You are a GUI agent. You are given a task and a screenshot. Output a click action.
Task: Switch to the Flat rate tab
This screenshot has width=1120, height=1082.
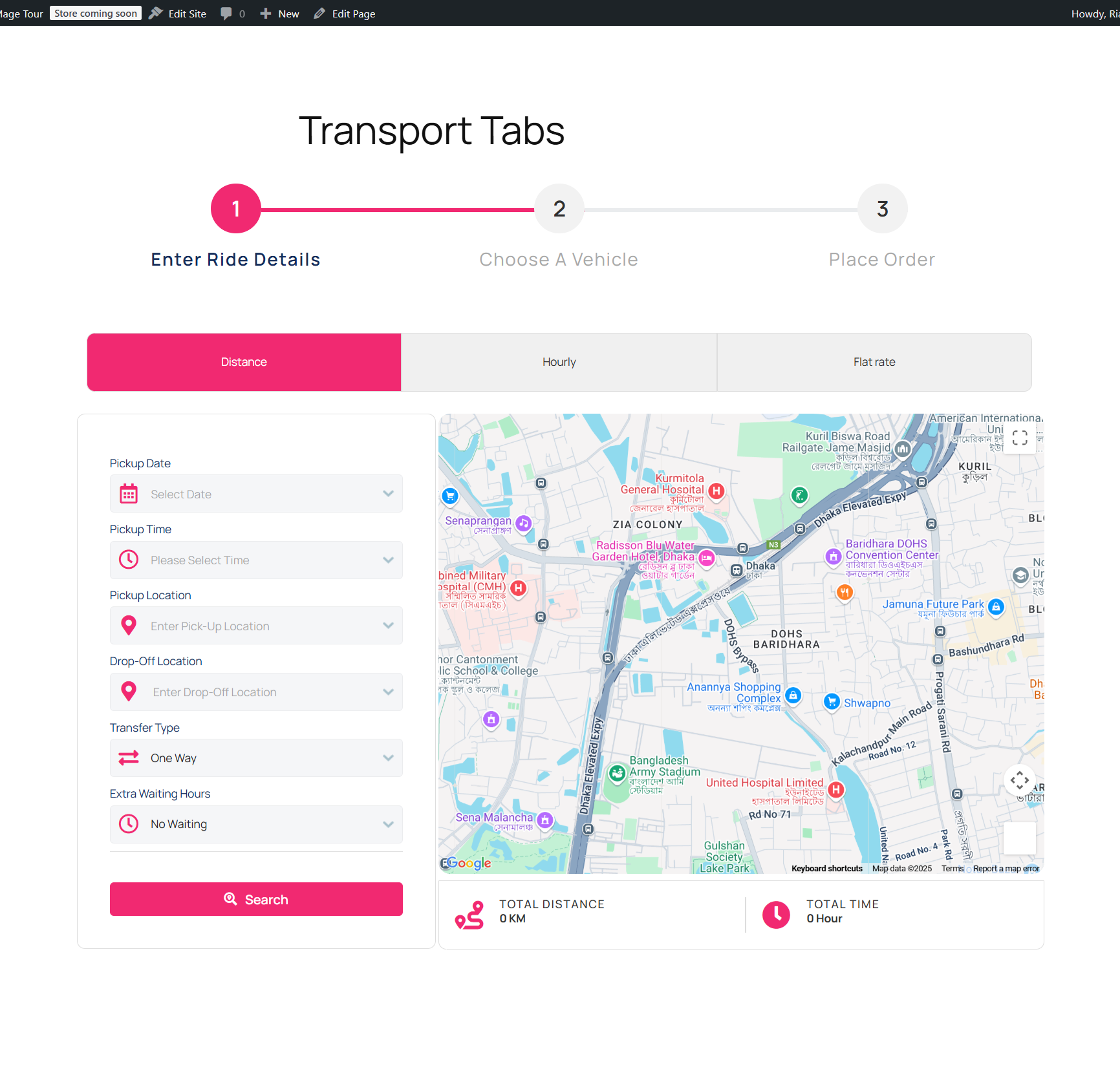(874, 362)
